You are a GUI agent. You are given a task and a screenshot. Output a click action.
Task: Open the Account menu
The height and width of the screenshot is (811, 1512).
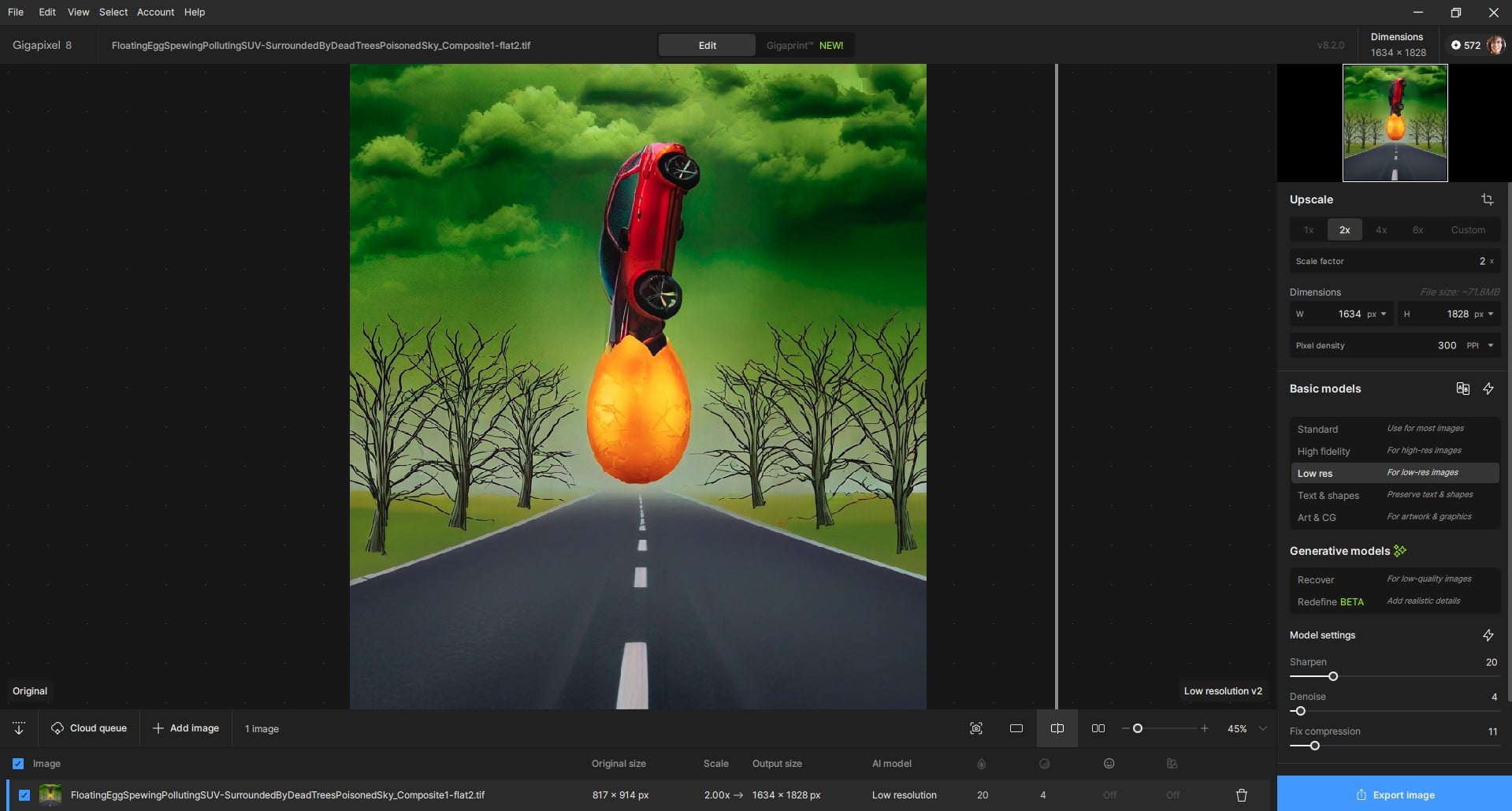155,12
